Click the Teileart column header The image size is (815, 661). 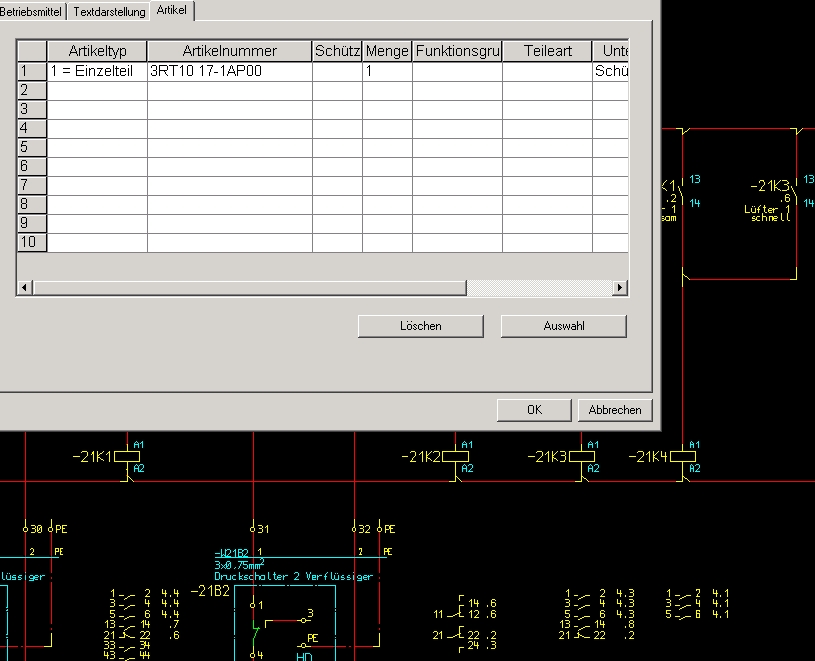coord(547,51)
